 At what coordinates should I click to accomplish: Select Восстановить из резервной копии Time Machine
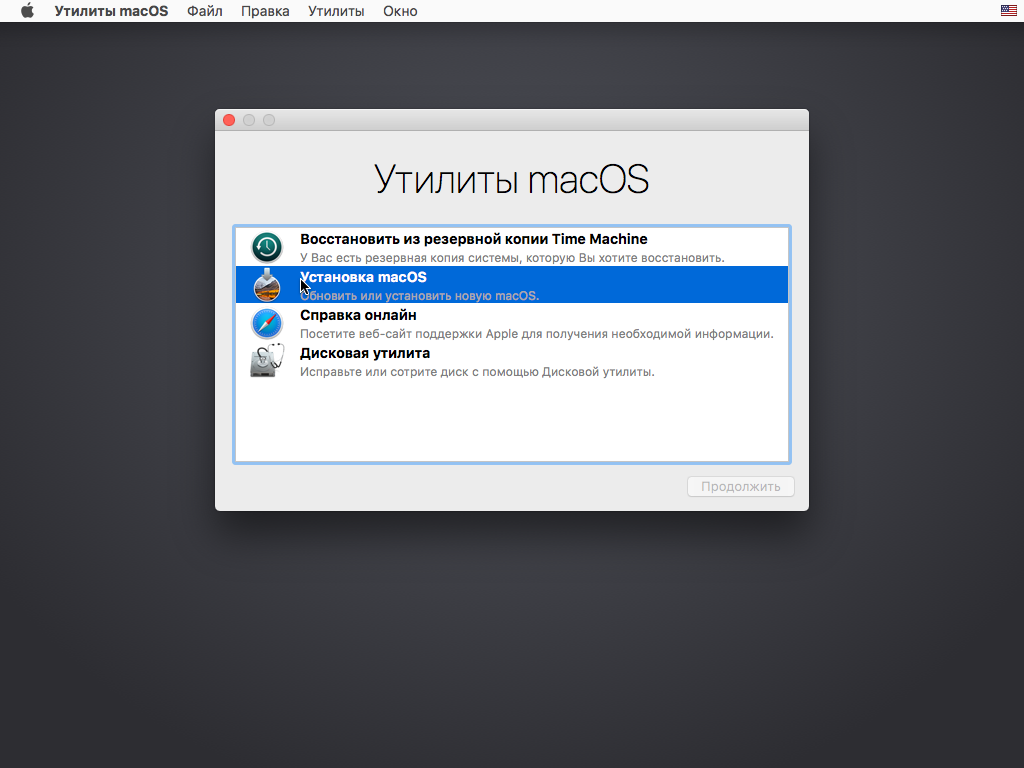473,240
